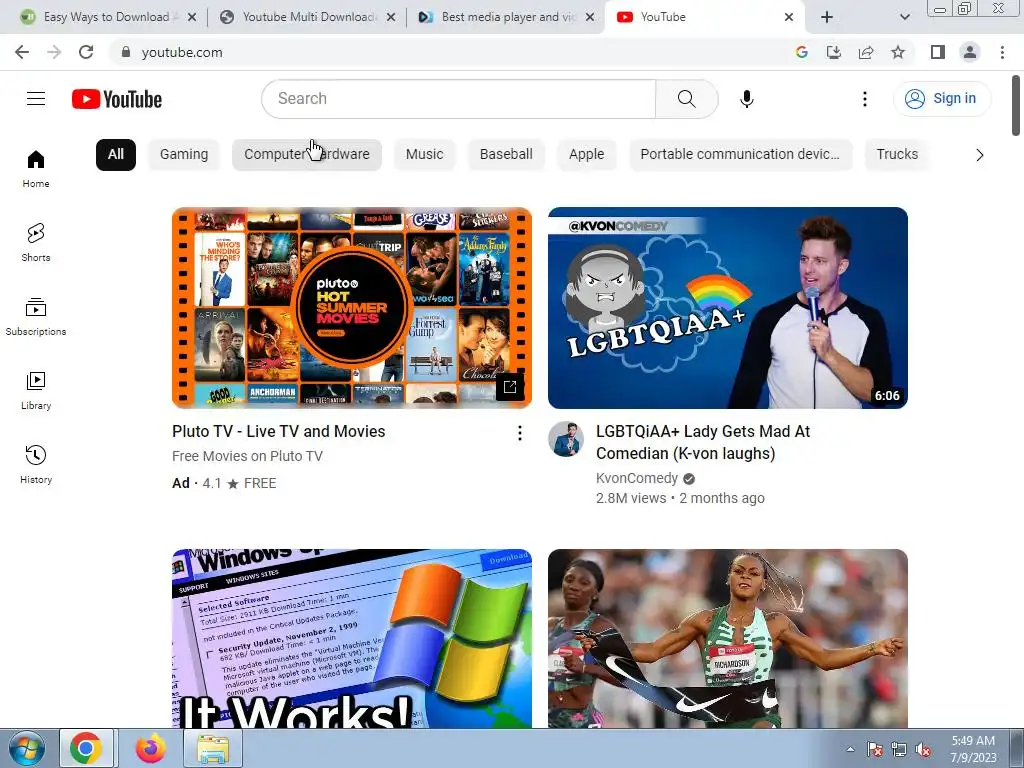The width and height of the screenshot is (1024, 768).
Task: Start voice search with microphone icon
Action: pos(746,99)
